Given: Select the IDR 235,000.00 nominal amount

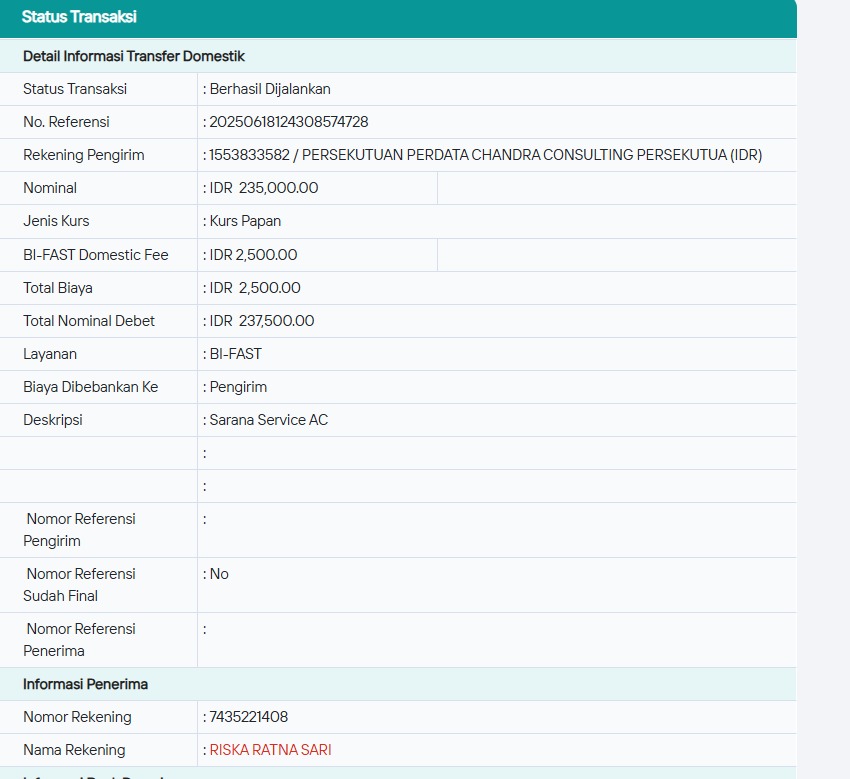Looking at the screenshot, I should (264, 188).
